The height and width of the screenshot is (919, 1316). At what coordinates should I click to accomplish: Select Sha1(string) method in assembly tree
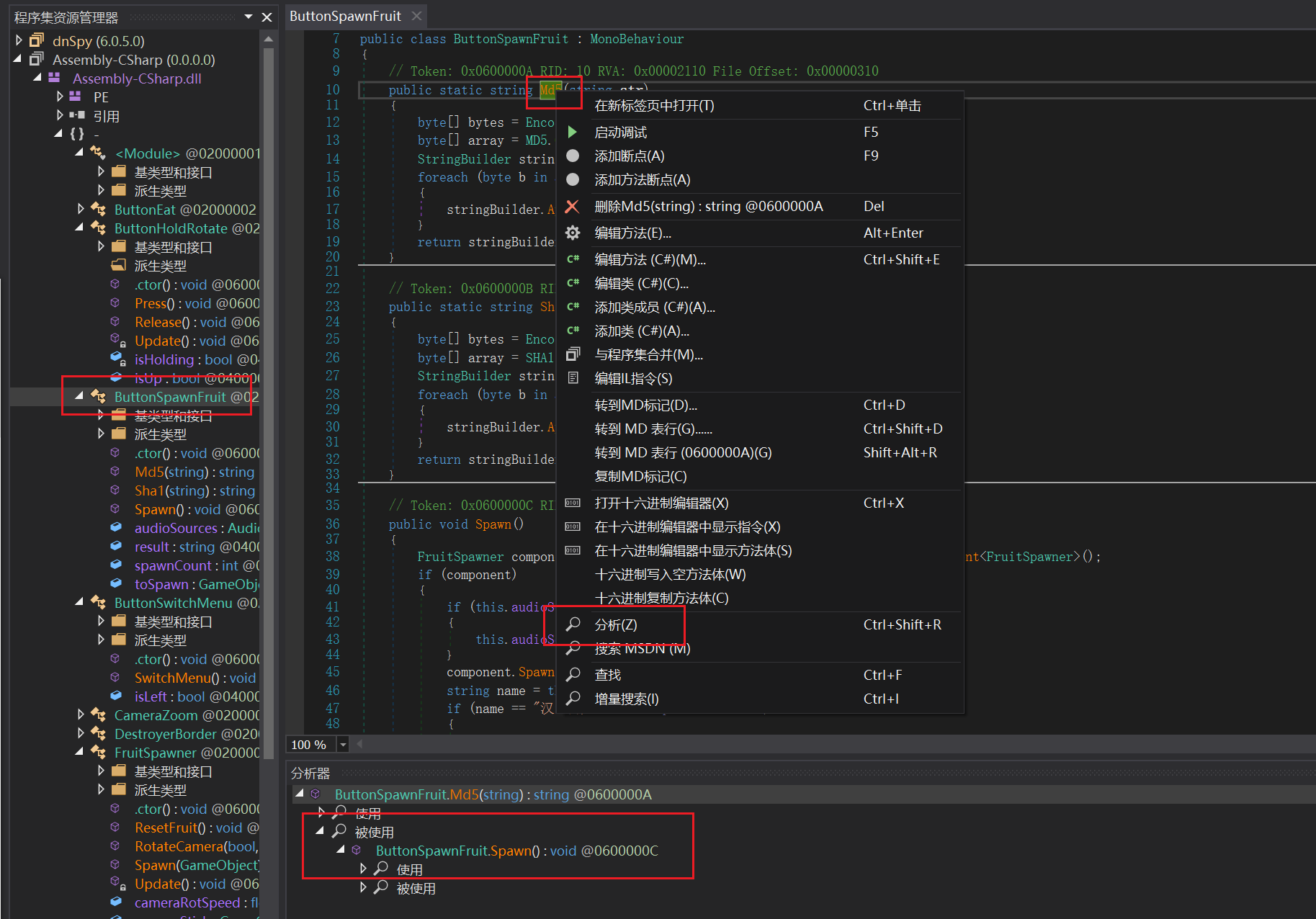(x=194, y=490)
